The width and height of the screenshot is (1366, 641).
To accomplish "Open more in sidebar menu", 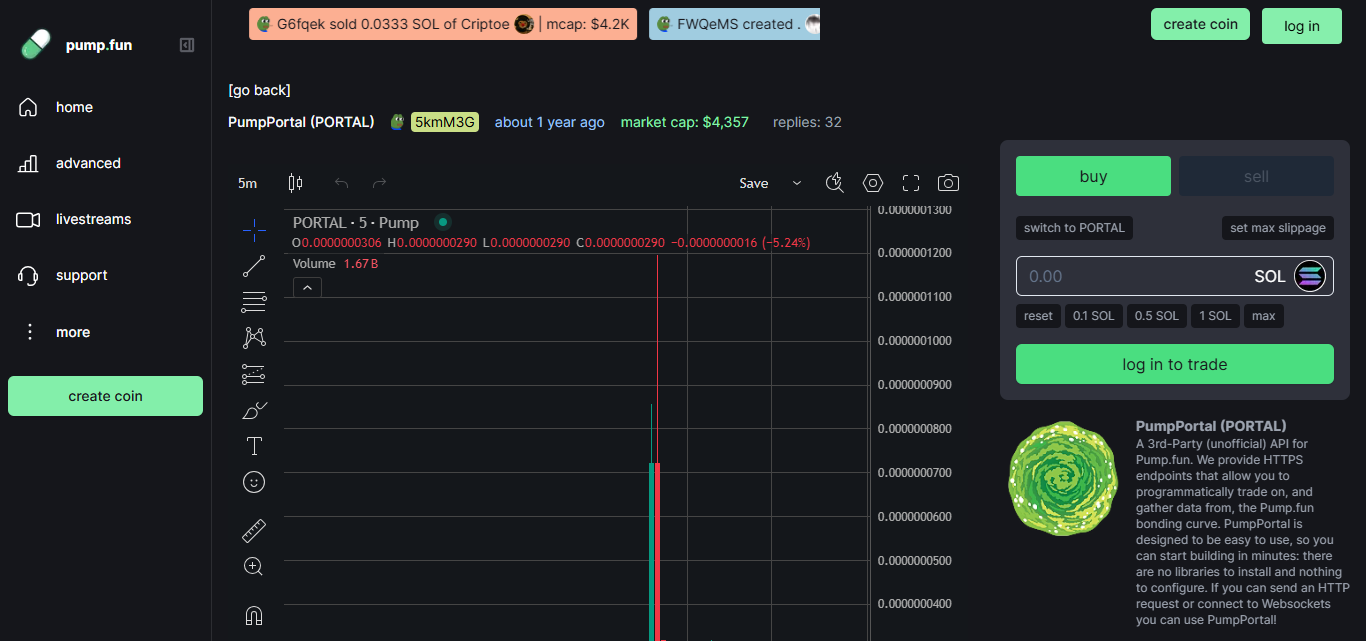I will (x=73, y=332).
